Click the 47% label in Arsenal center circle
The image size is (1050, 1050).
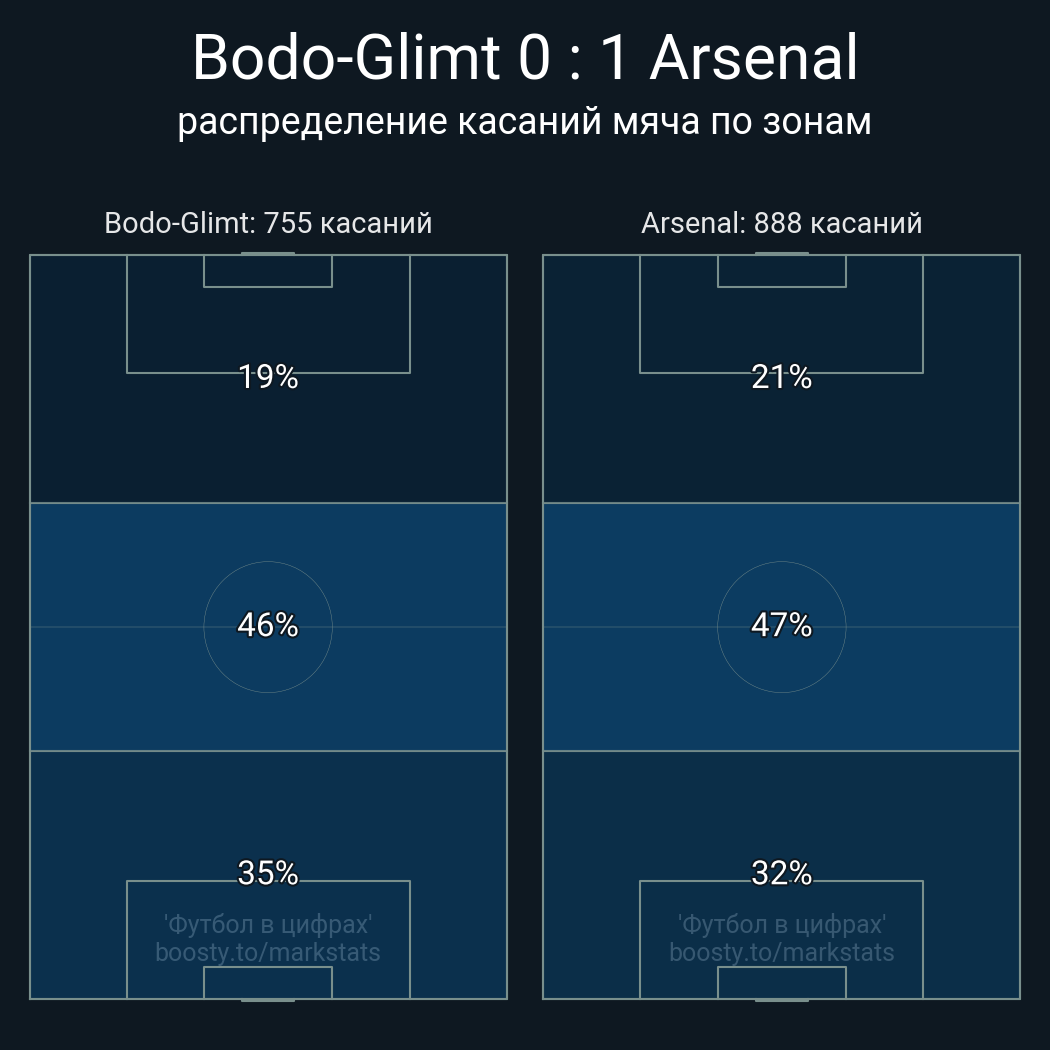coord(781,625)
